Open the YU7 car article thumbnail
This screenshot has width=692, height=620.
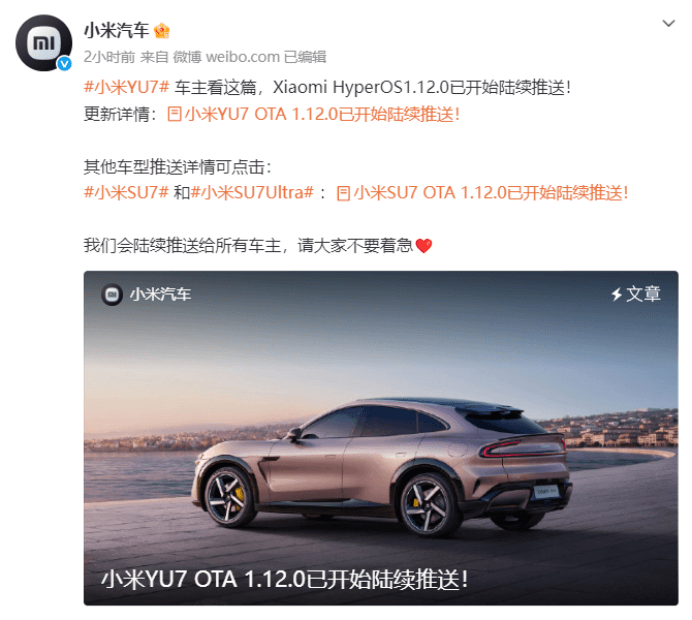tap(381, 438)
